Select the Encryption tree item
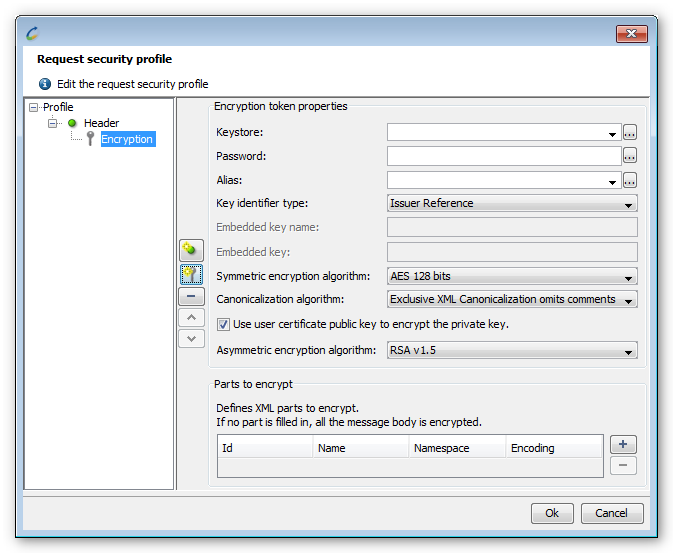This screenshot has height=553, width=673. pos(127,139)
